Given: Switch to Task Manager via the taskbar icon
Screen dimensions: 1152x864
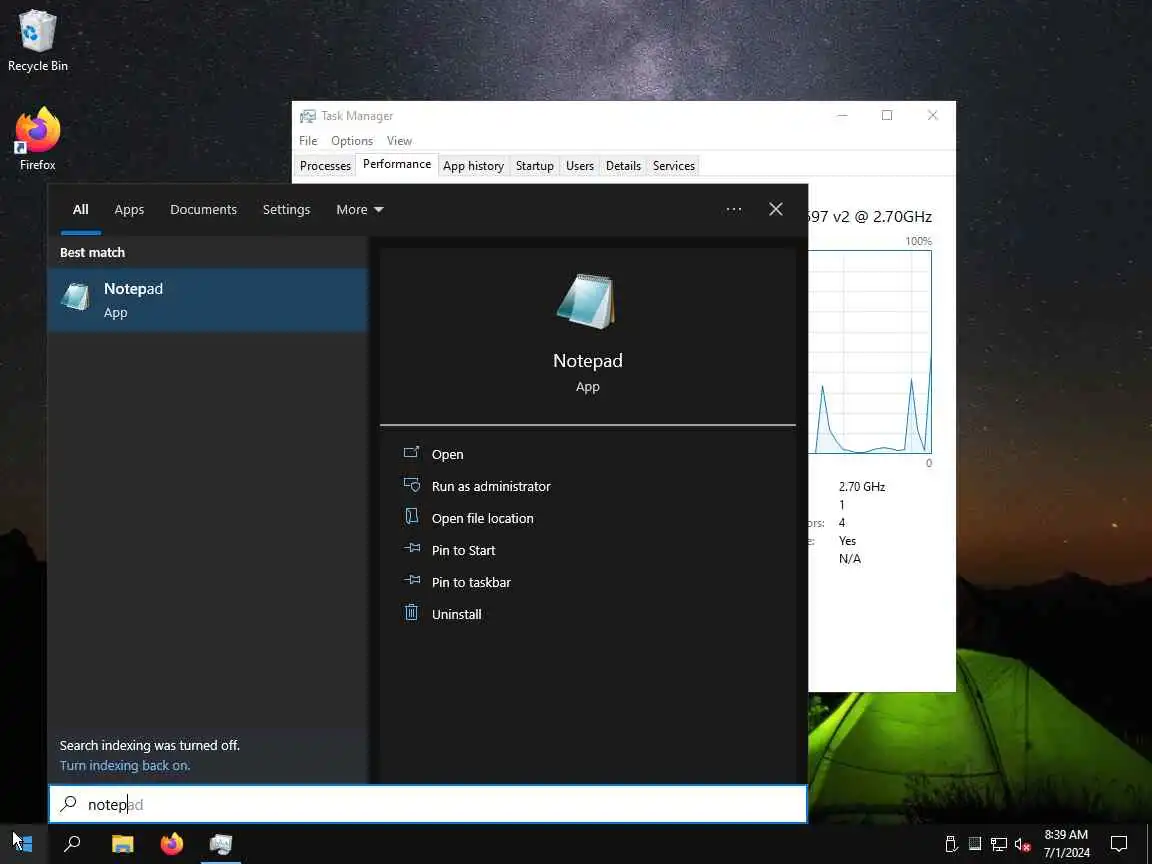Looking at the screenshot, I should pos(220,843).
